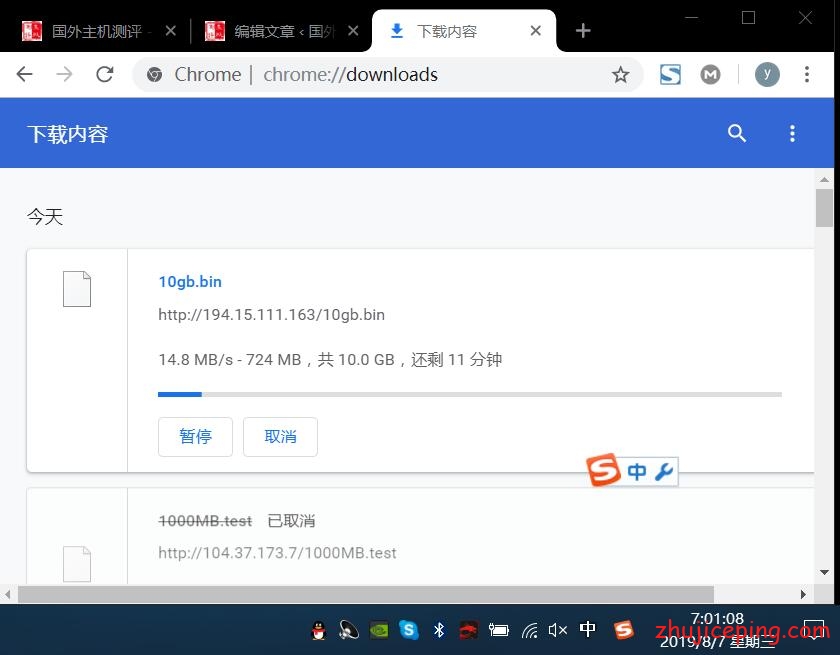Screen dimensions: 840x655
Task: Click the tray icon next to QQ
Action: (x=349, y=630)
